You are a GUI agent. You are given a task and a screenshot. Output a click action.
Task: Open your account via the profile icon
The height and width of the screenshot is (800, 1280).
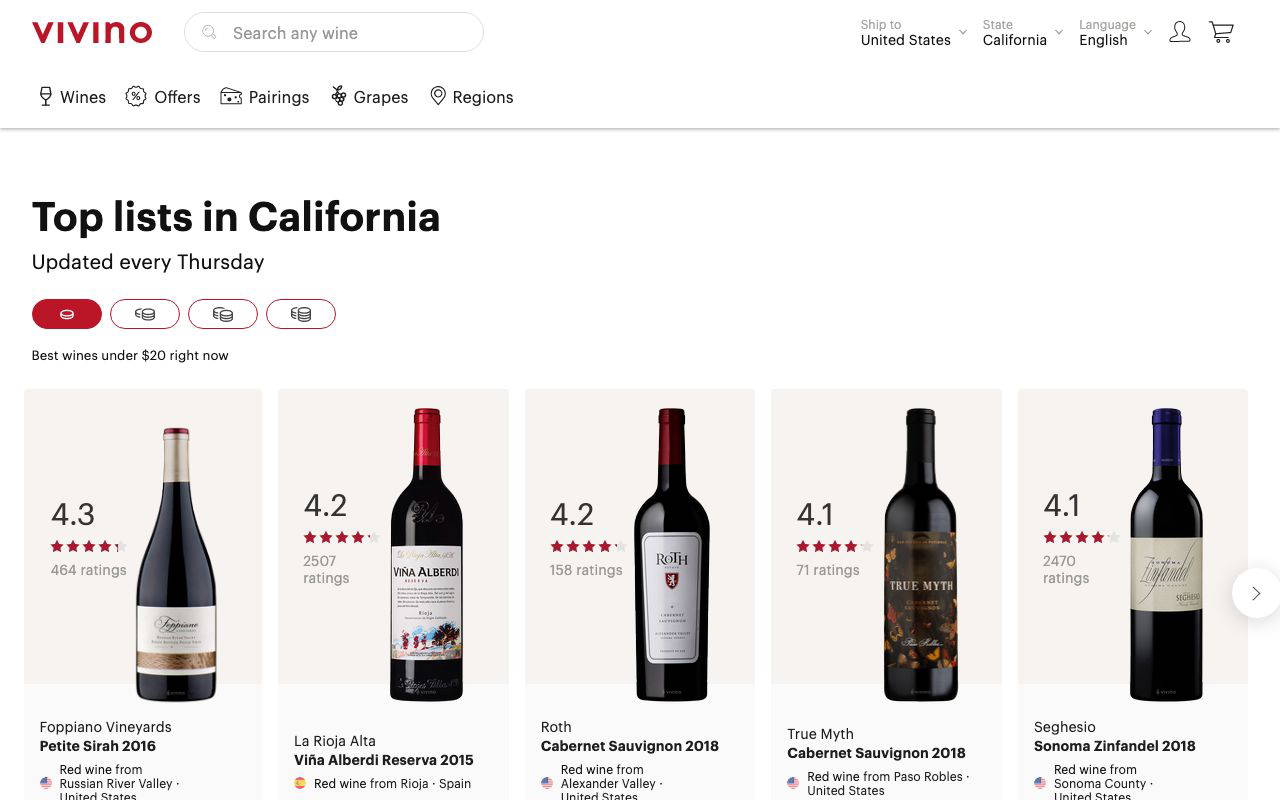[1180, 32]
